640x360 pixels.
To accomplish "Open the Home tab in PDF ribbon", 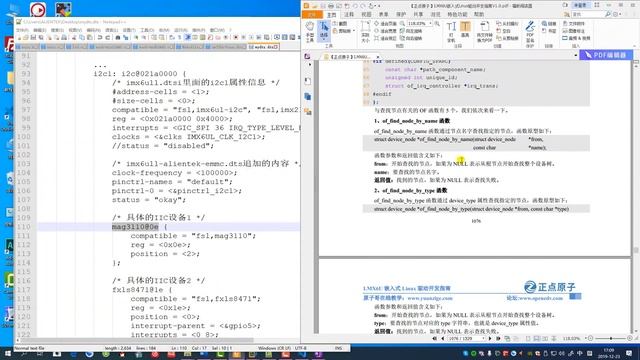I will coord(331,15).
